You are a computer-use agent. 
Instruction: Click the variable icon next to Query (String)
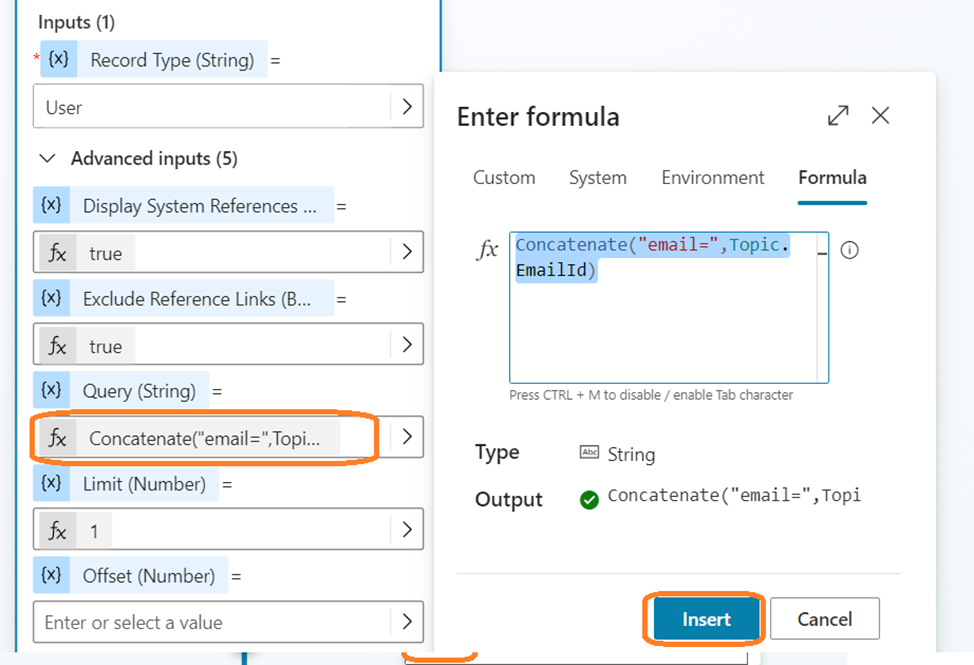pos(51,391)
